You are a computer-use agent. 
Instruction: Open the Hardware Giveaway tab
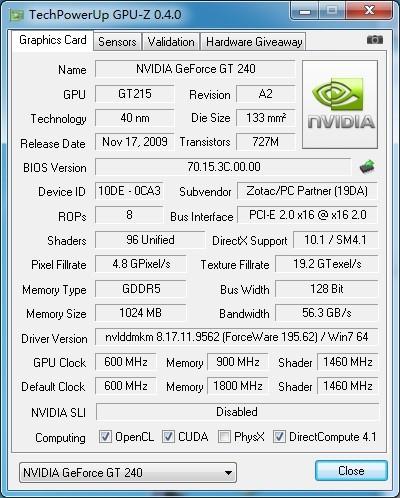pyautogui.click(x=254, y=42)
